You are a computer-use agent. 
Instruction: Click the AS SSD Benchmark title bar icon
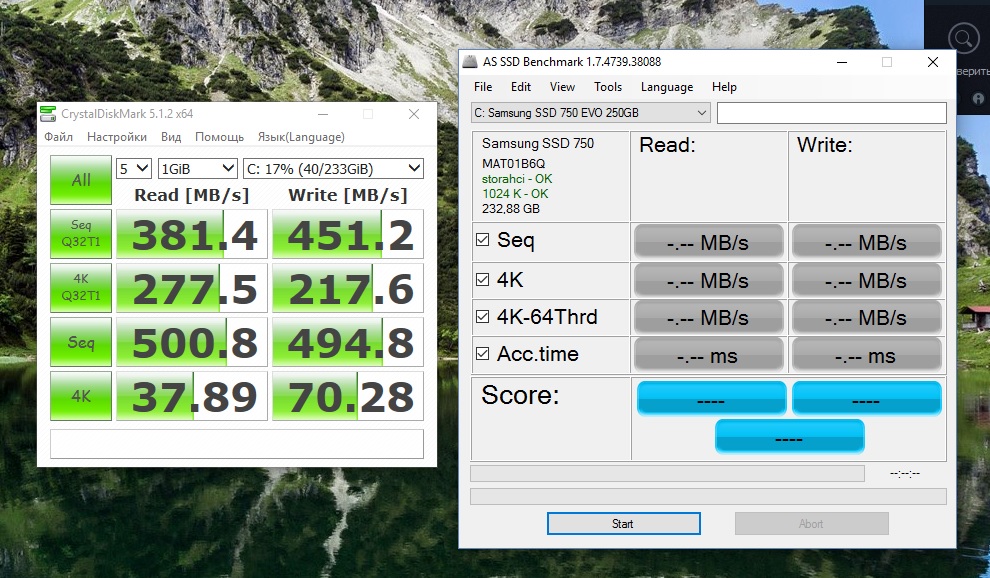tap(470, 62)
